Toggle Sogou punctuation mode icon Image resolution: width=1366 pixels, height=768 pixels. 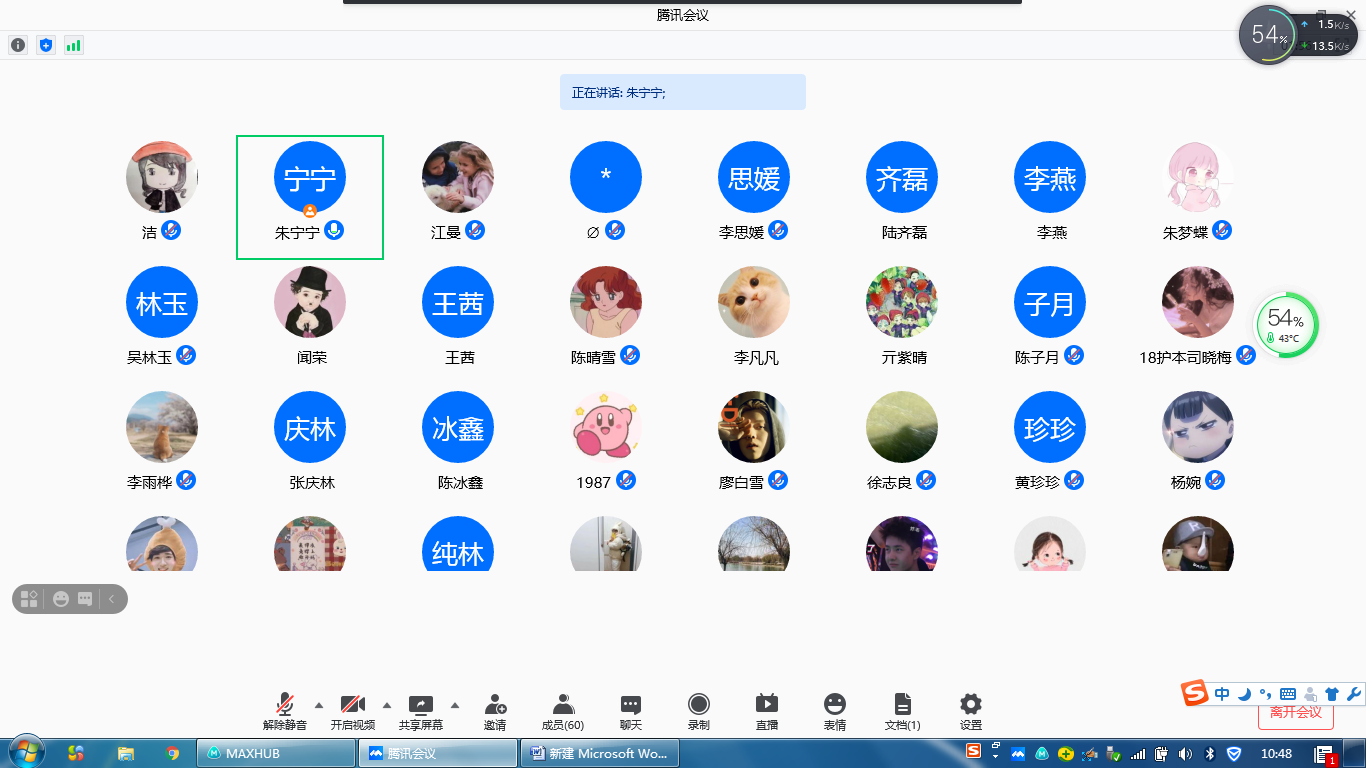click(x=1265, y=694)
